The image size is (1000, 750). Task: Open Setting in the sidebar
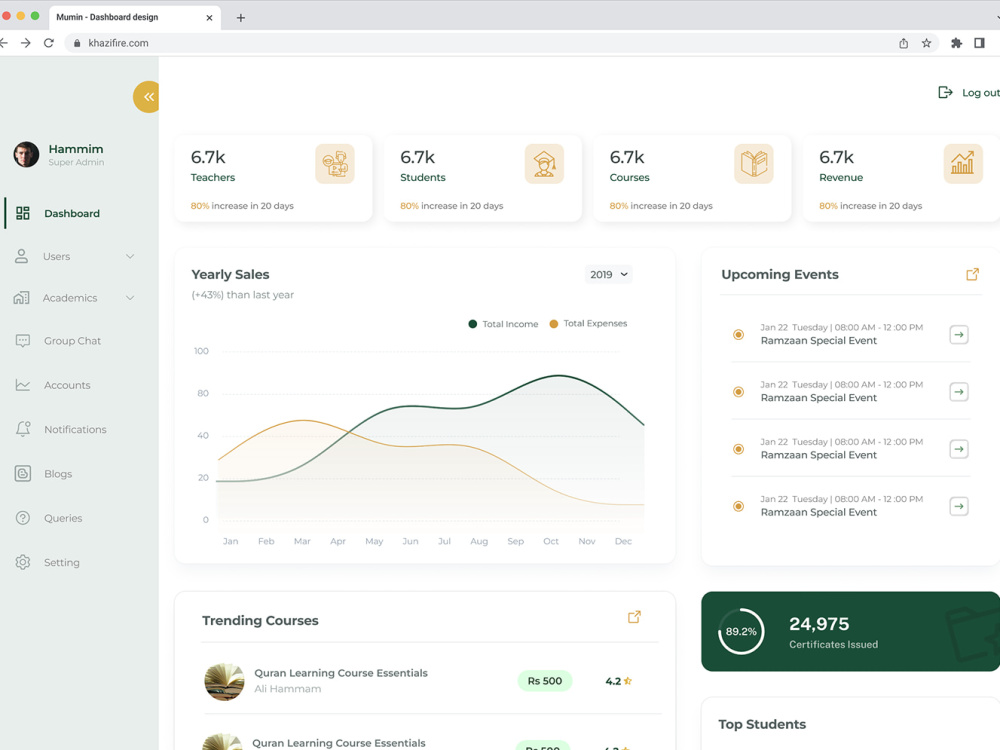61,562
